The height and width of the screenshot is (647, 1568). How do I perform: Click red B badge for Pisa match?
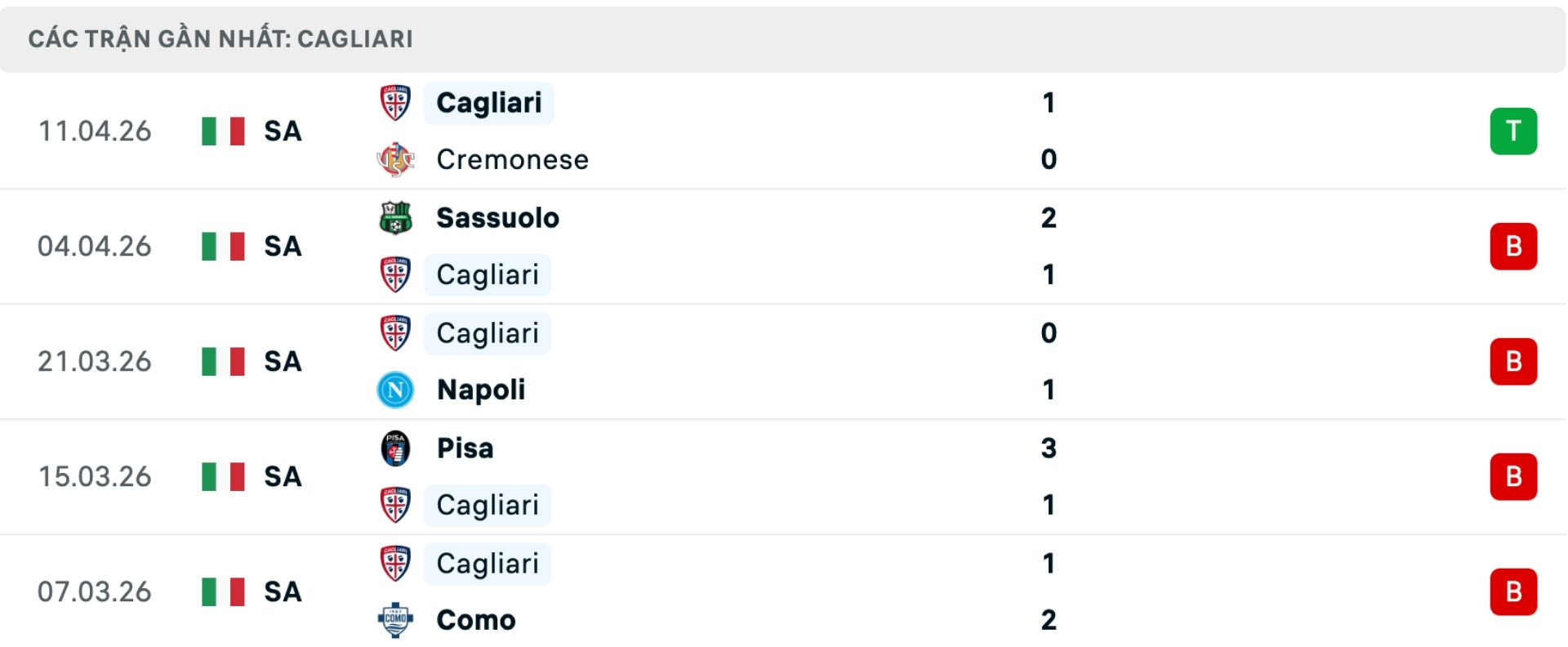1512,476
